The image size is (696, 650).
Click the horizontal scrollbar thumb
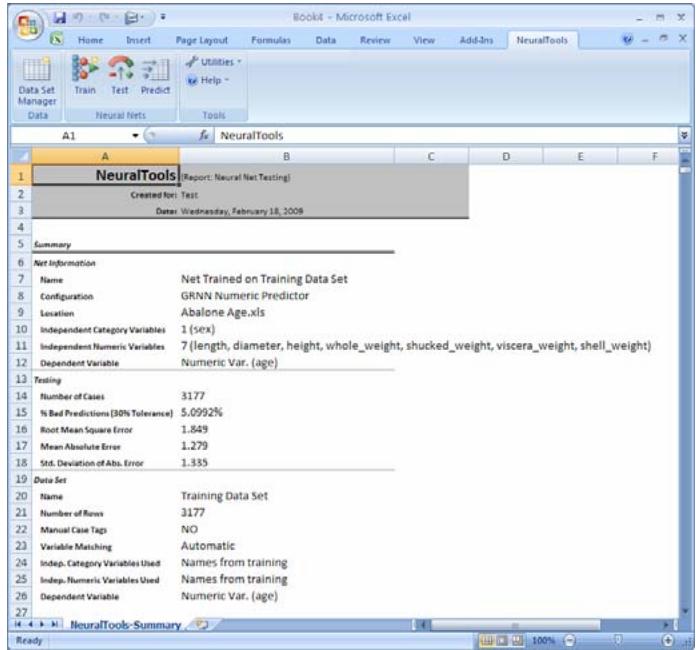[515, 625]
